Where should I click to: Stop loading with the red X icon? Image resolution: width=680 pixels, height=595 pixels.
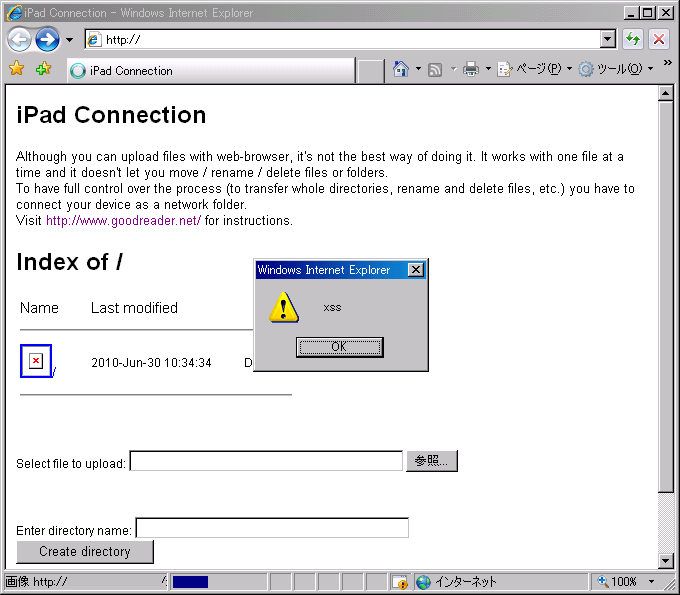(659, 40)
